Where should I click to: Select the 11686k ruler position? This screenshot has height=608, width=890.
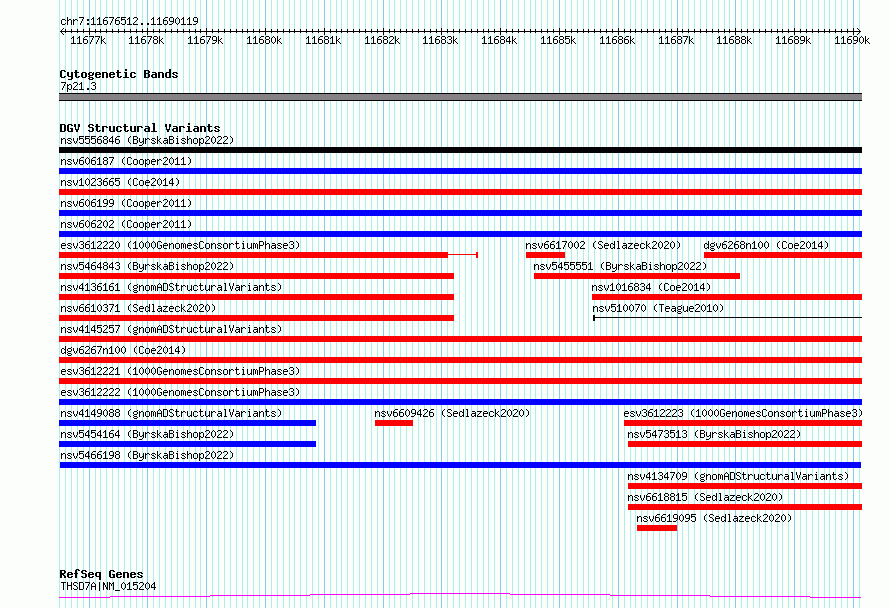click(617, 40)
